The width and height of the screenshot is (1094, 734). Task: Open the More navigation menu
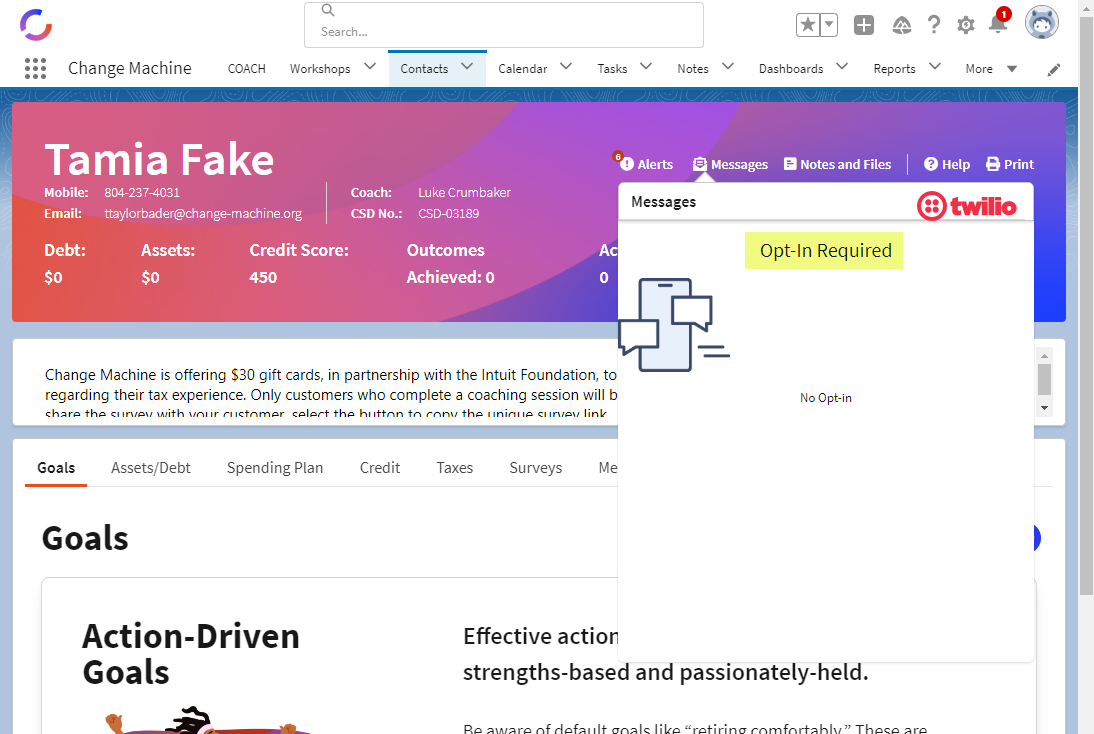coord(991,68)
